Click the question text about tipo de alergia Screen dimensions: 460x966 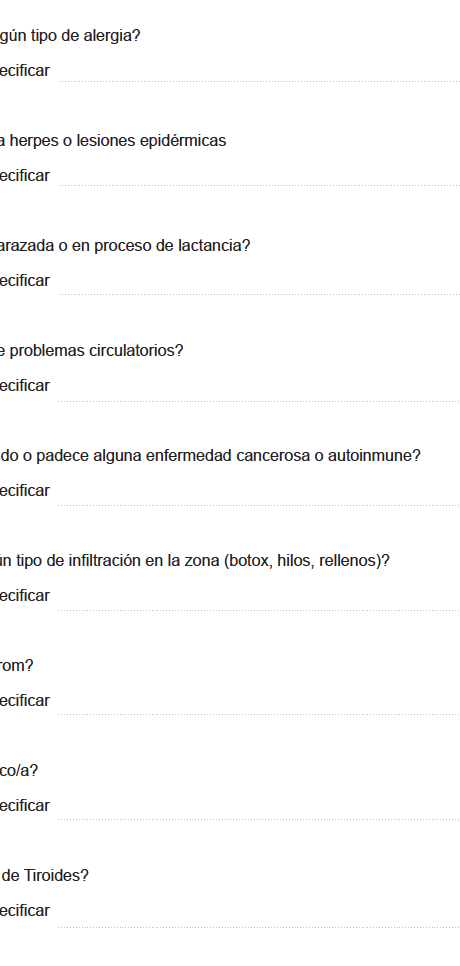click(70, 36)
